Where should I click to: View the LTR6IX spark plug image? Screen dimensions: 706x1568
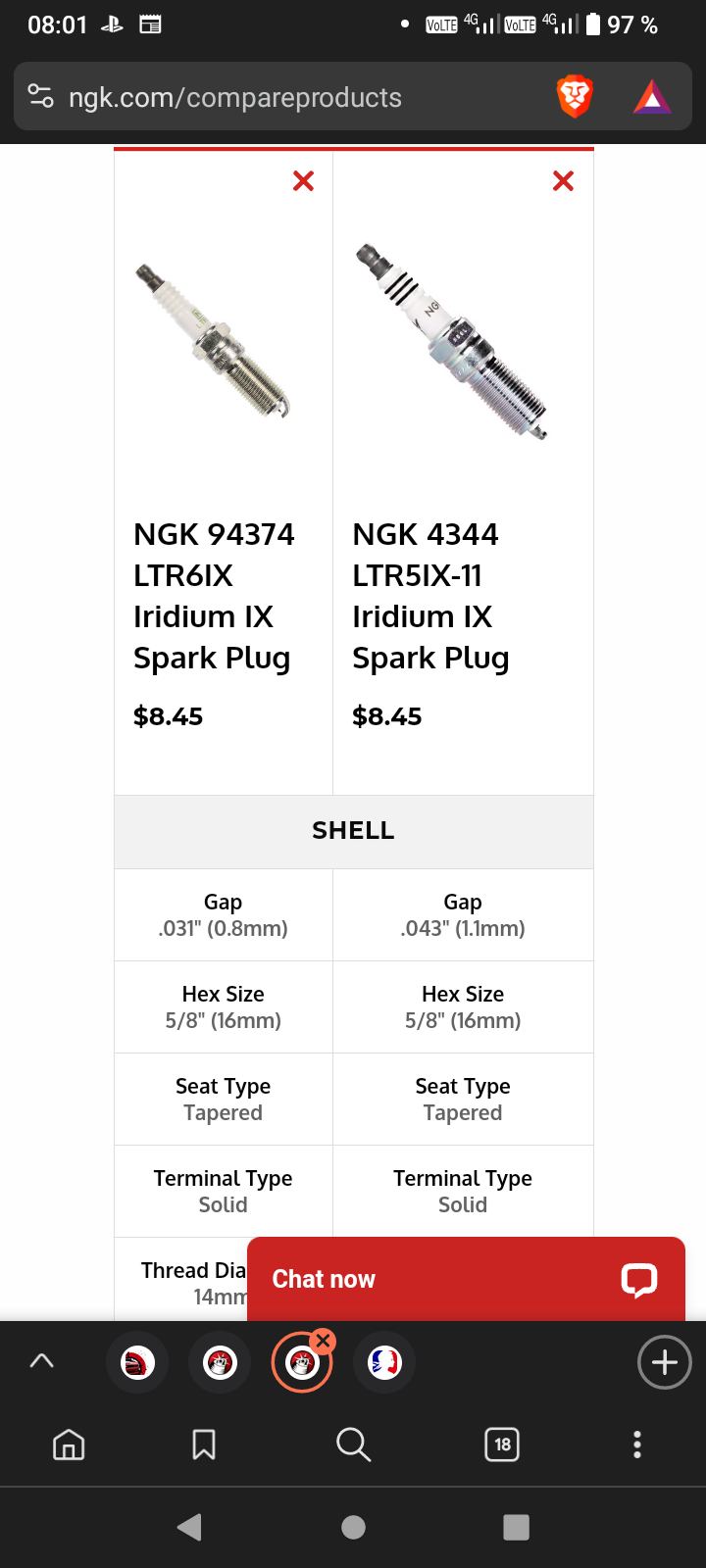pyautogui.click(x=213, y=341)
